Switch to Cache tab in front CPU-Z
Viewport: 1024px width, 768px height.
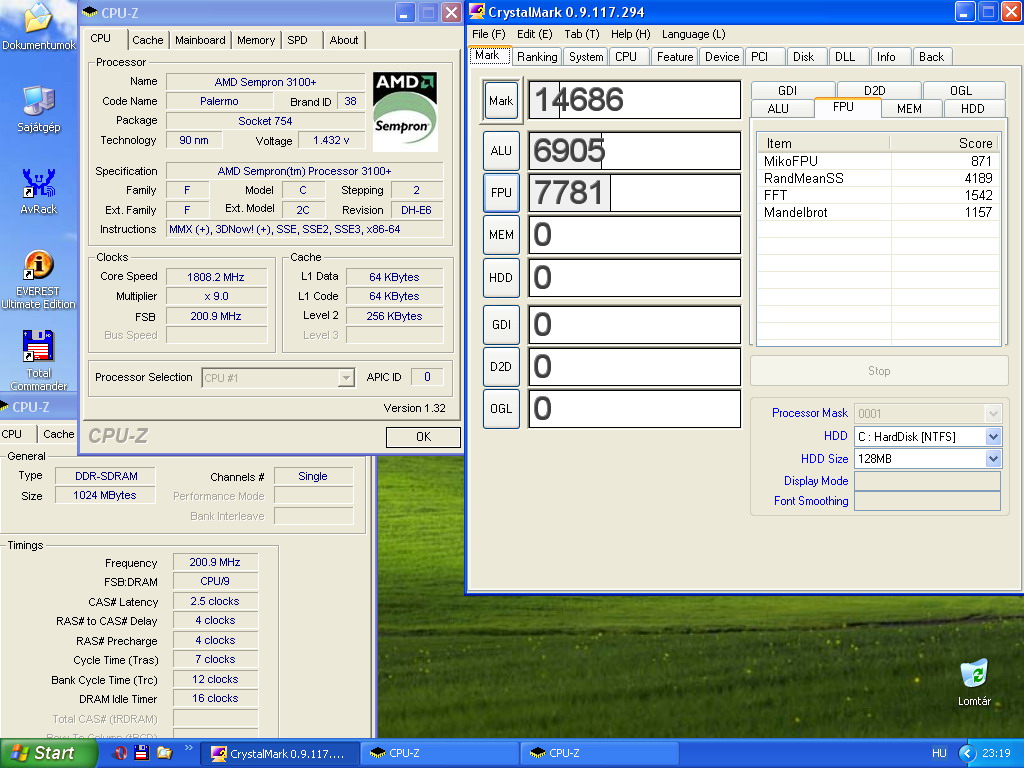(148, 40)
